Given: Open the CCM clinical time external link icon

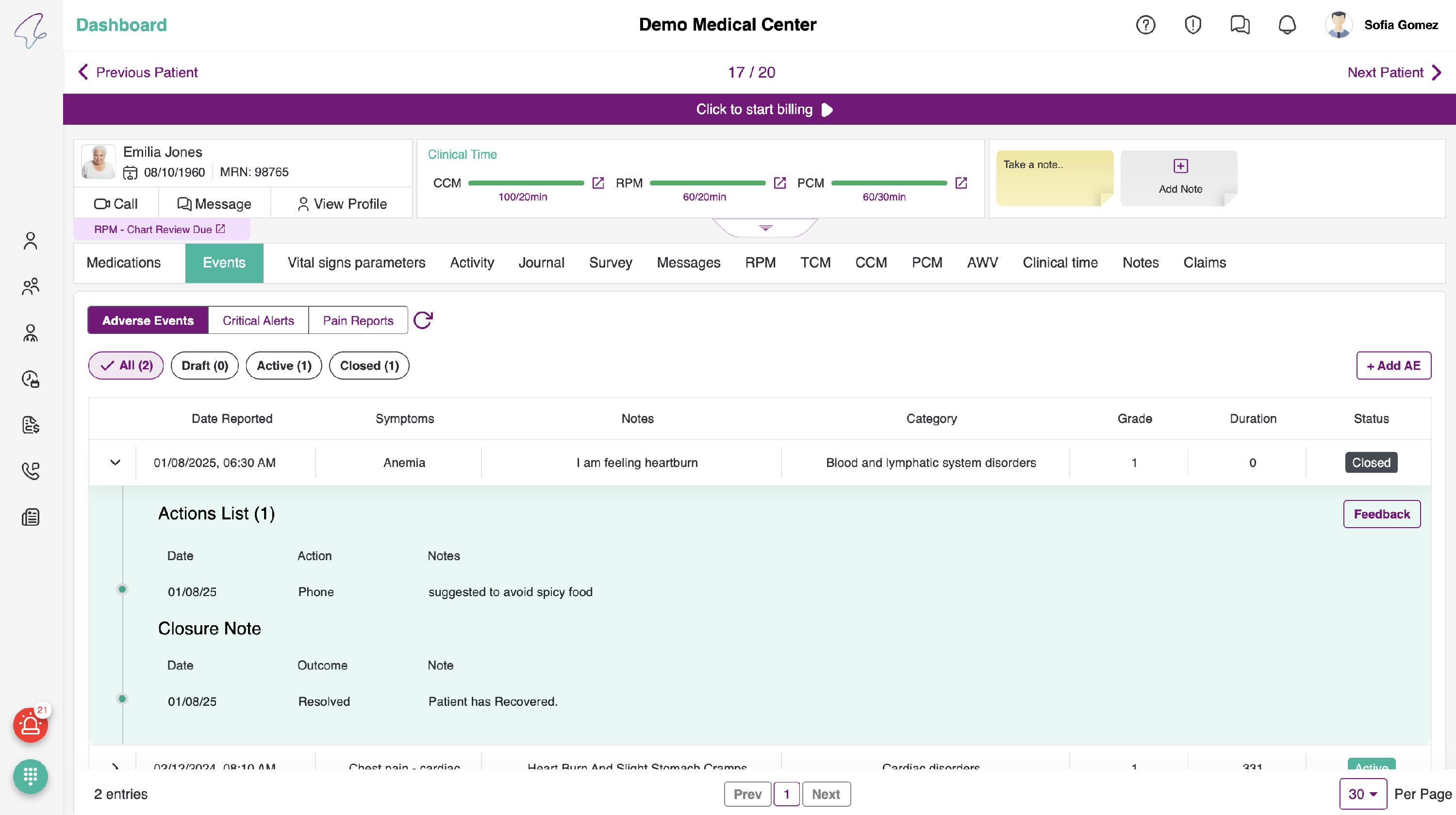Looking at the screenshot, I should point(598,183).
